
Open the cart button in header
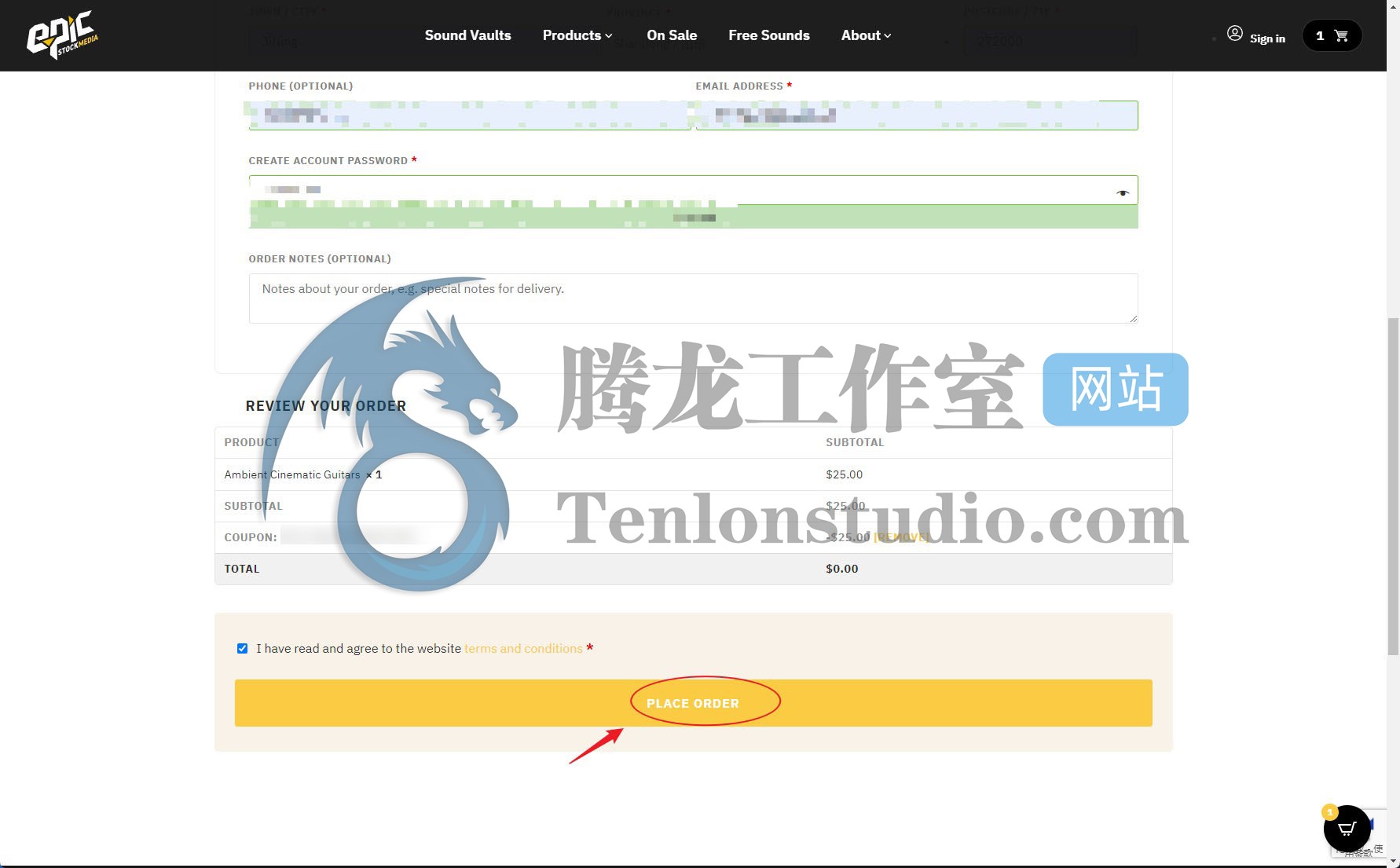[x=1332, y=35]
